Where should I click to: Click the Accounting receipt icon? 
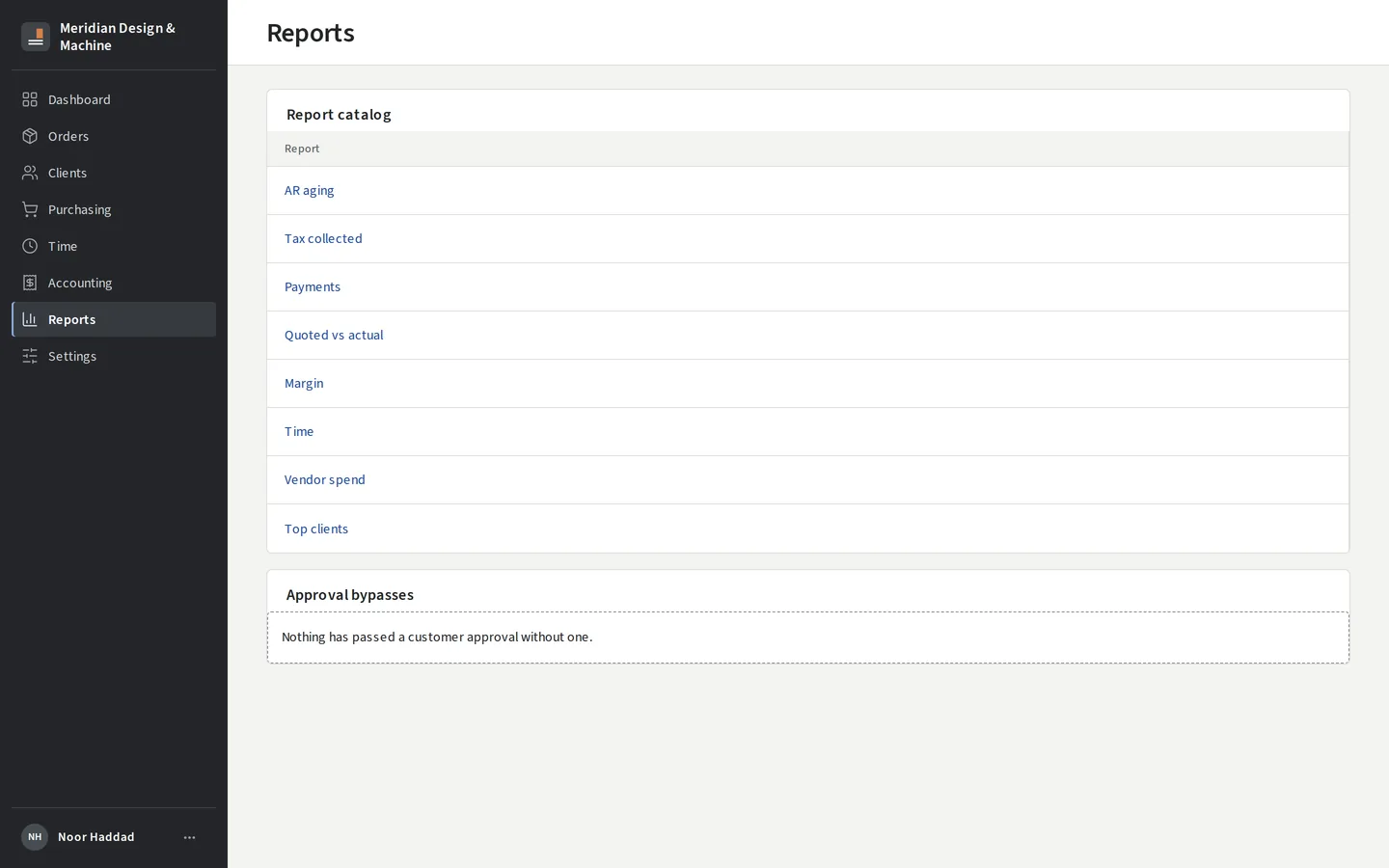(x=30, y=283)
